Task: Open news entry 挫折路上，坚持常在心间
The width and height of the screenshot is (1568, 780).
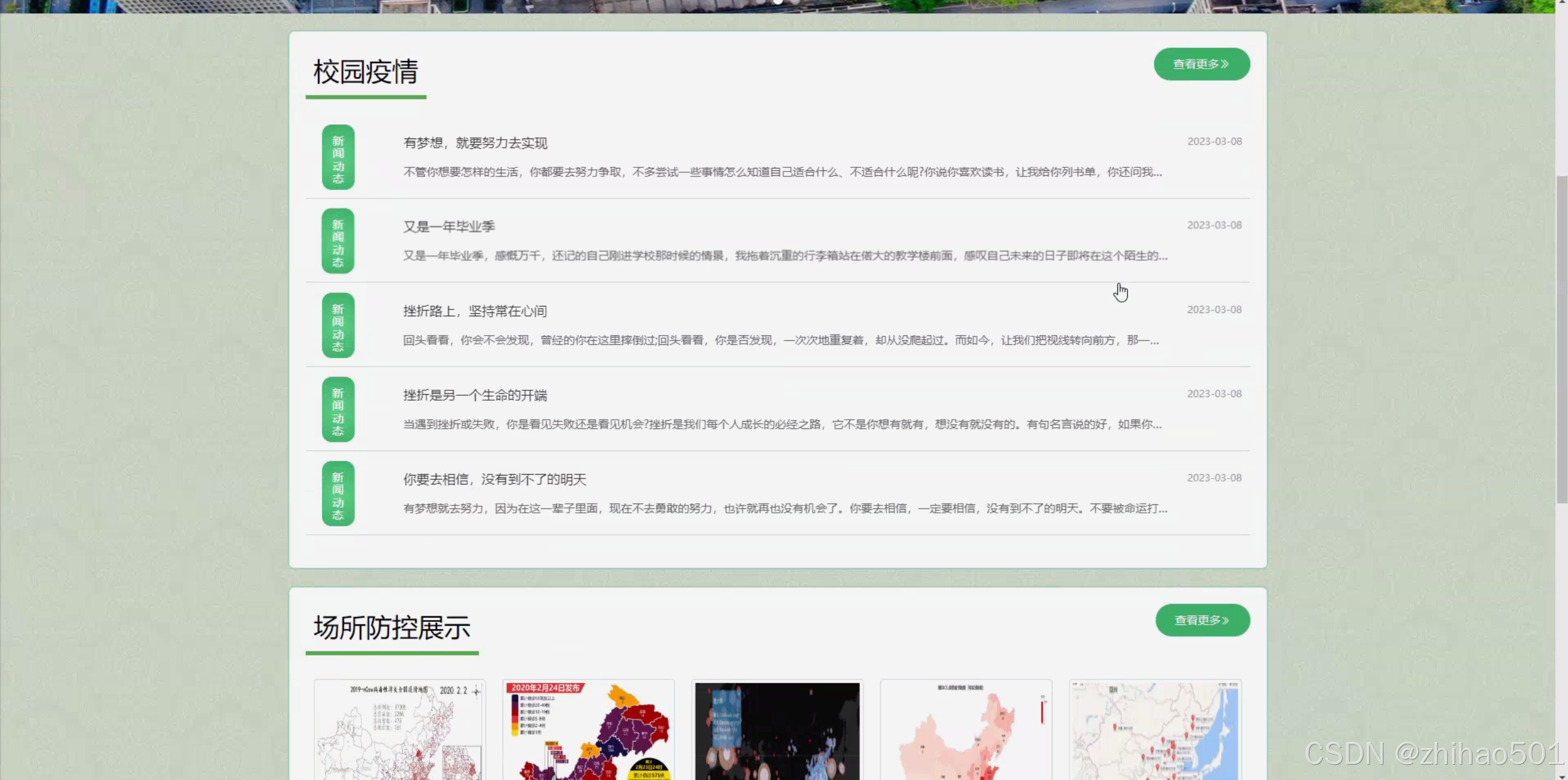Action: (x=476, y=311)
